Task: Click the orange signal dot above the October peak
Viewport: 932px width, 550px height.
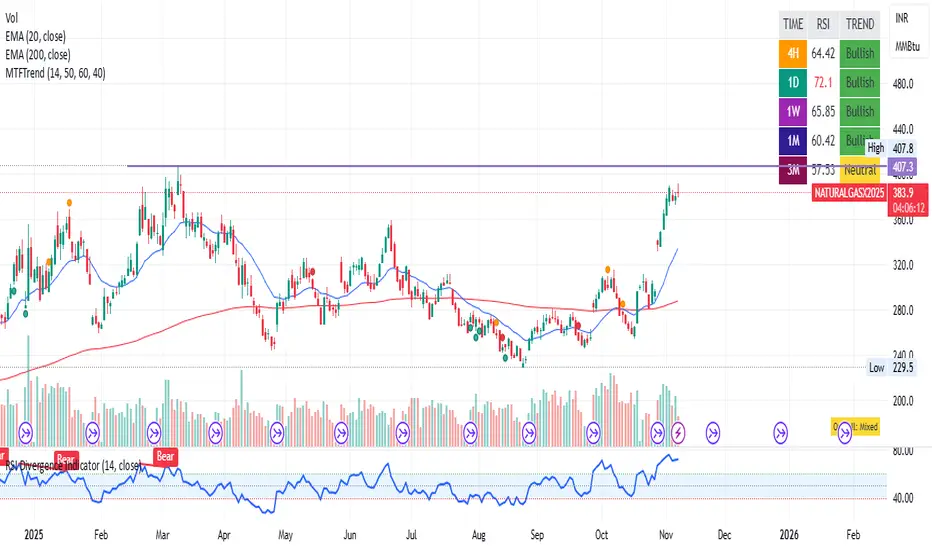Action: click(x=607, y=269)
